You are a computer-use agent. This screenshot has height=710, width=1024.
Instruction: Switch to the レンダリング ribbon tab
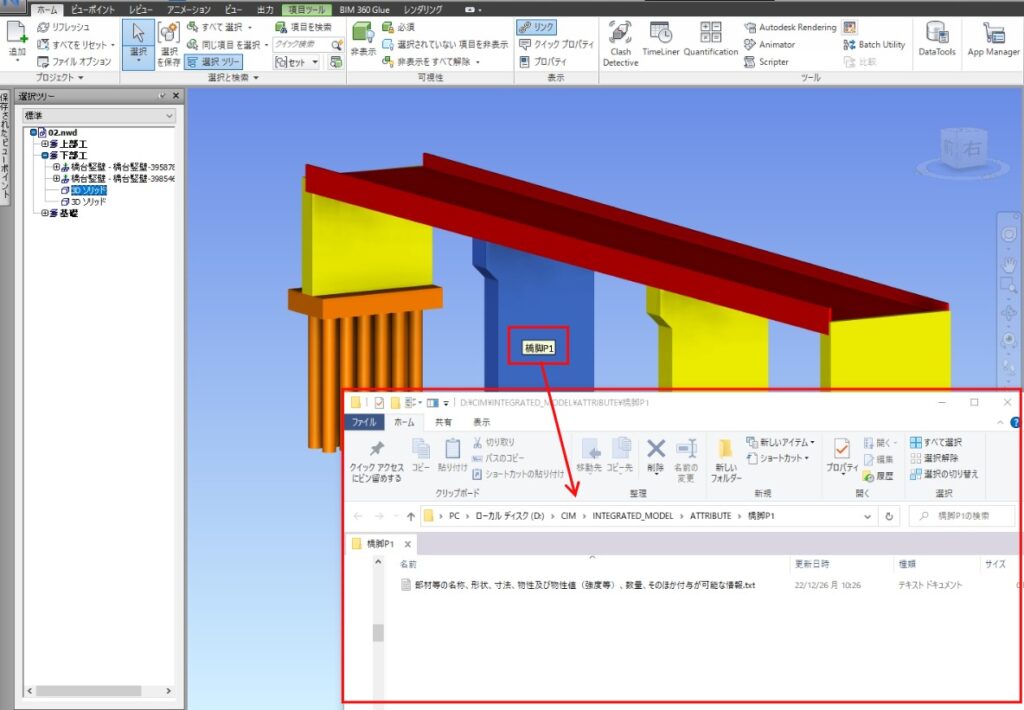click(x=420, y=9)
